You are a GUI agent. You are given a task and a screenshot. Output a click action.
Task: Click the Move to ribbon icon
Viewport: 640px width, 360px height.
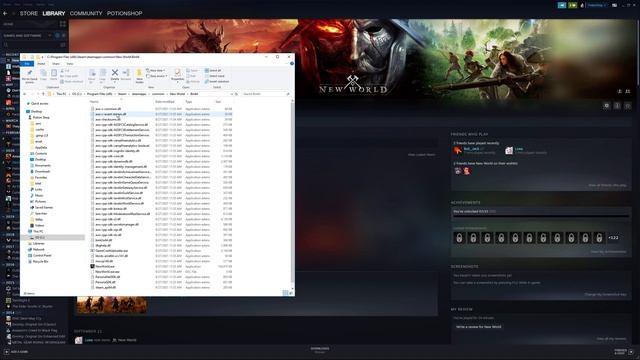coord(92,76)
